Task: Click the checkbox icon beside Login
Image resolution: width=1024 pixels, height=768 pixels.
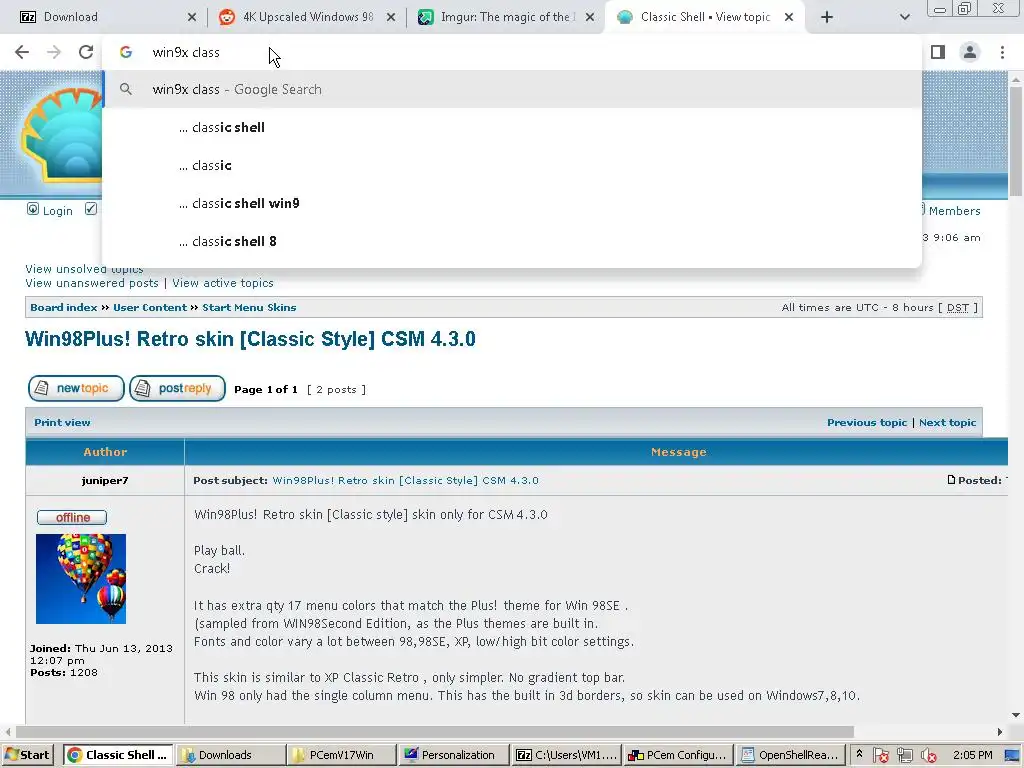Action: (91, 209)
